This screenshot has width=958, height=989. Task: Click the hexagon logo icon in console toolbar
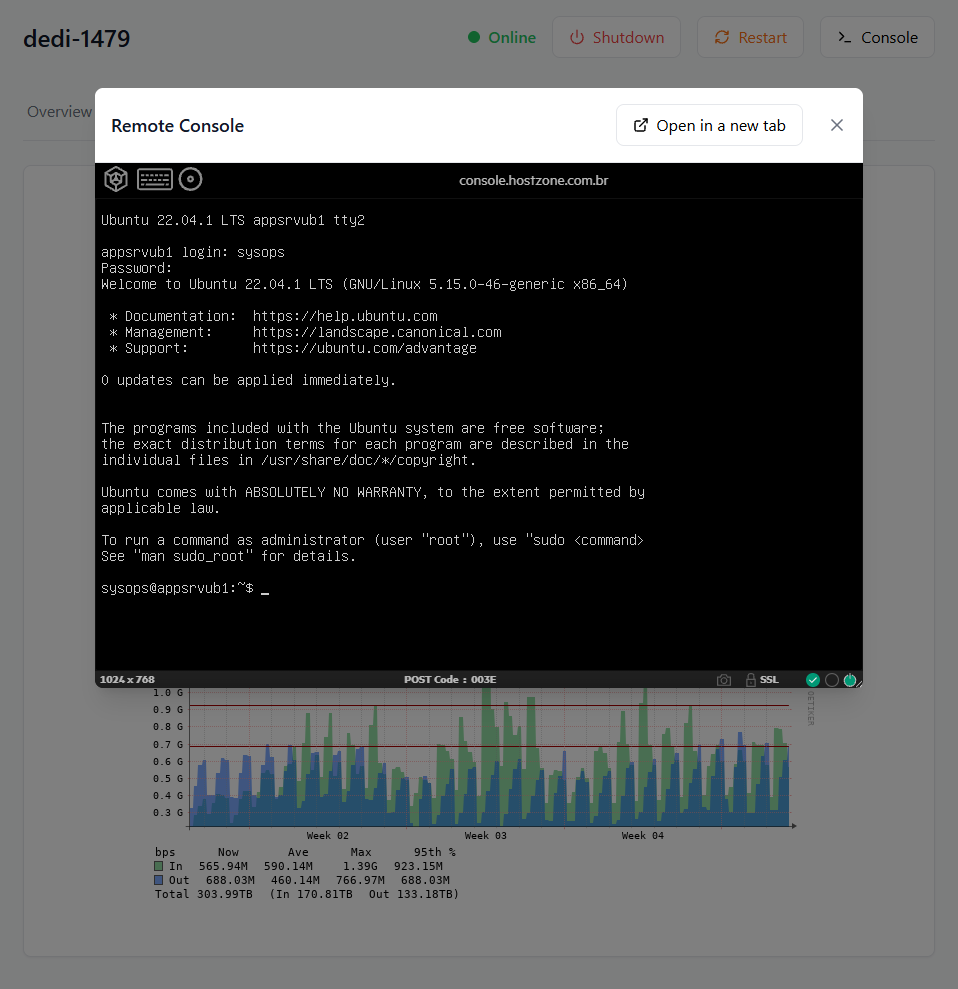117,180
